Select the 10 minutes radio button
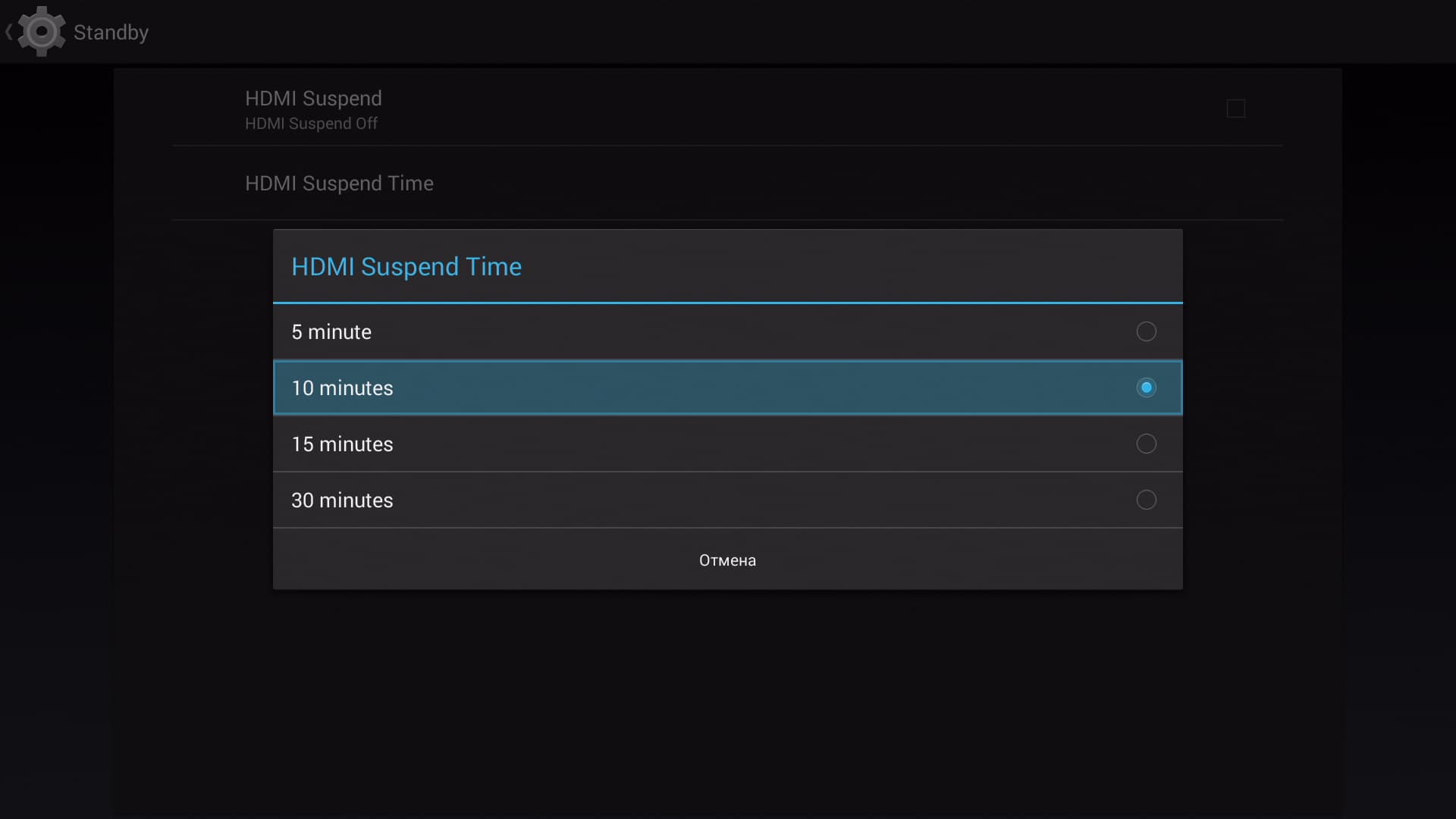The width and height of the screenshot is (1456, 819). pos(1146,388)
